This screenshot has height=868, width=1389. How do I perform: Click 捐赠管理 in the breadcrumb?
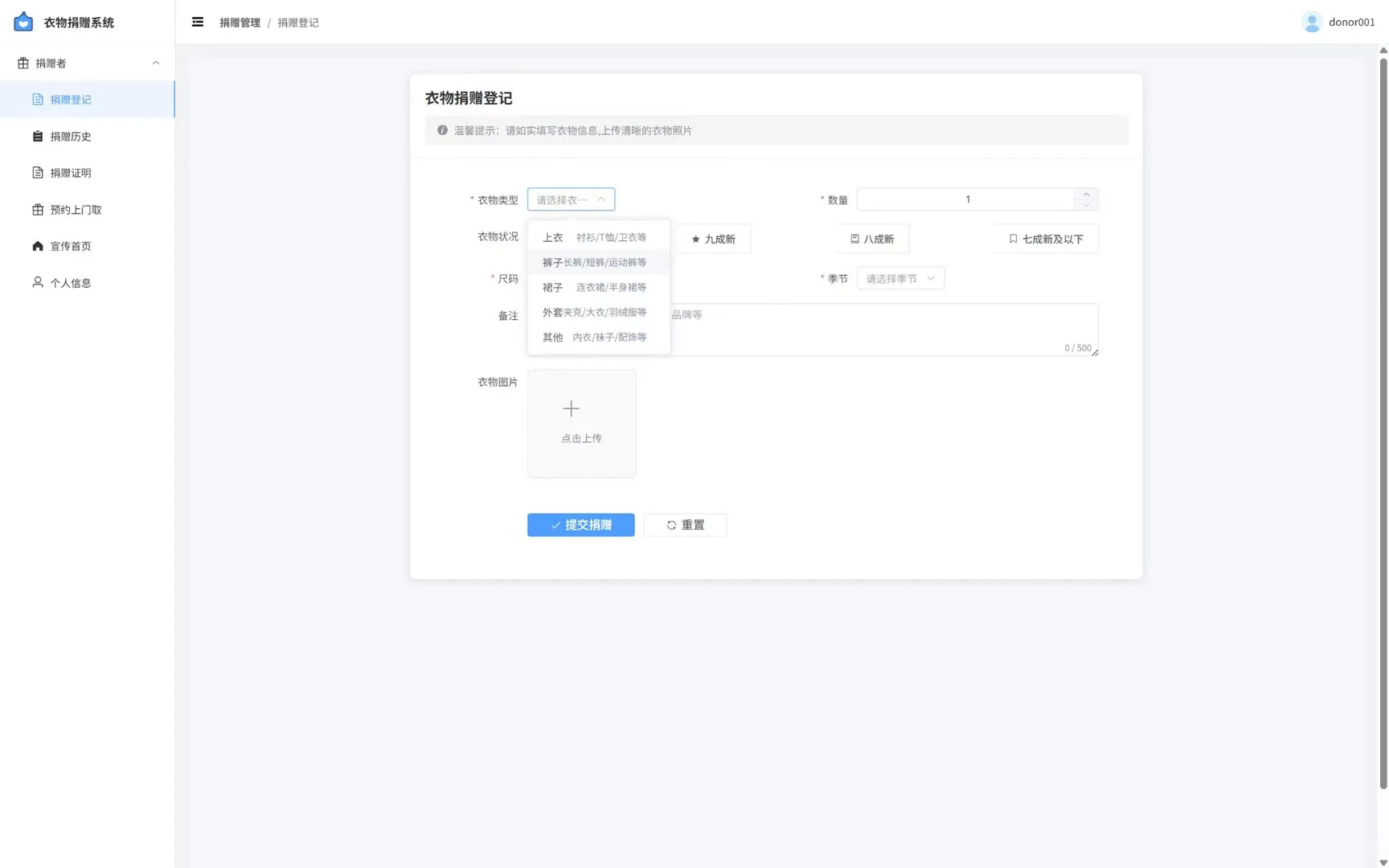(x=240, y=23)
